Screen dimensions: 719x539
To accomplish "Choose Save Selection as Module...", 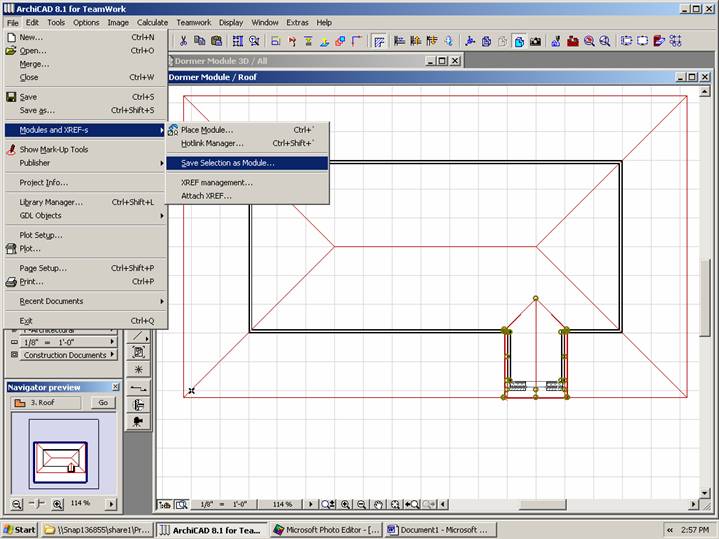I will click(247, 163).
